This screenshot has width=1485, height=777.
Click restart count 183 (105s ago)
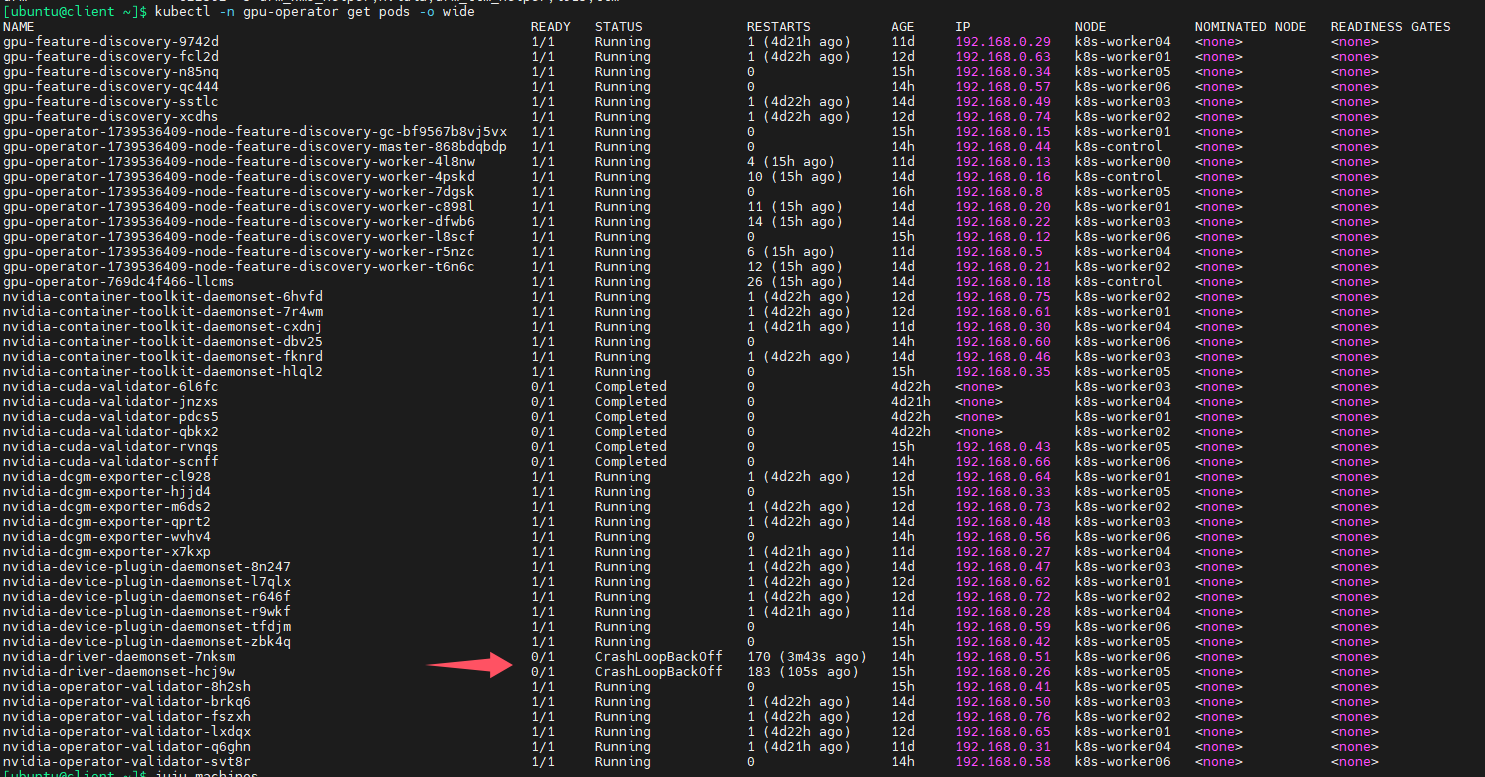click(x=802, y=671)
